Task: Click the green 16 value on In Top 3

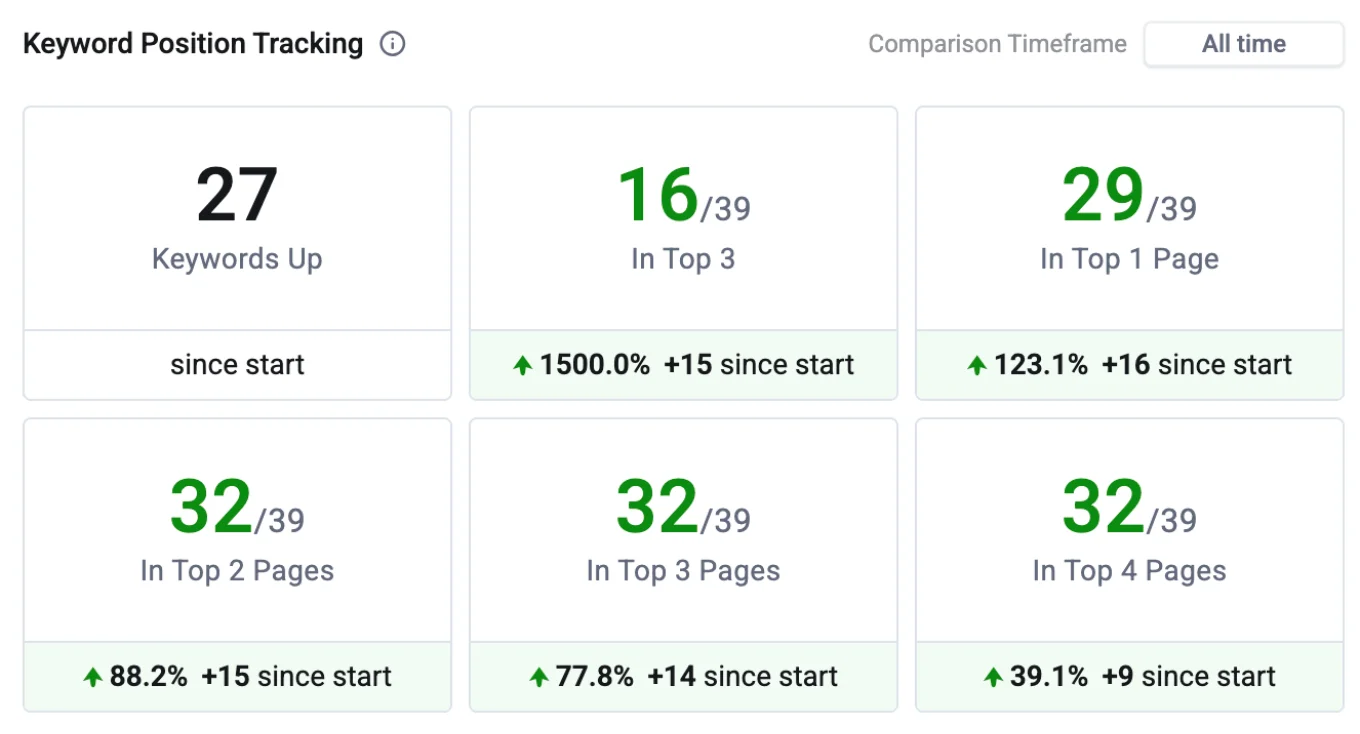Action: tap(659, 193)
